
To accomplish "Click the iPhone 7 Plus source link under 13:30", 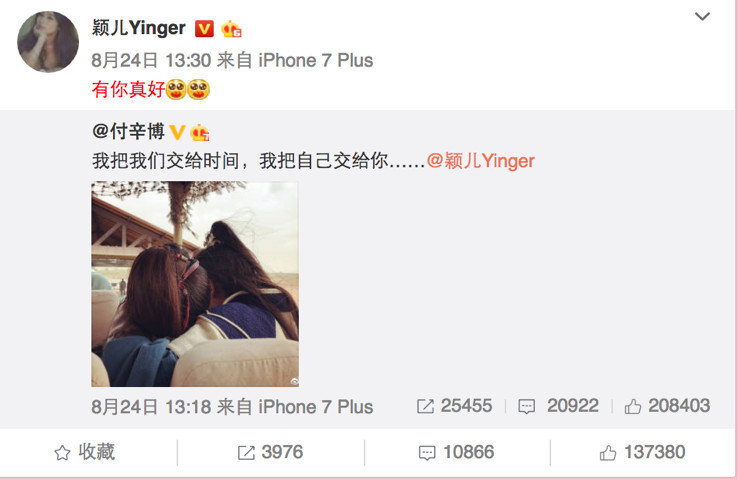I will (315, 60).
